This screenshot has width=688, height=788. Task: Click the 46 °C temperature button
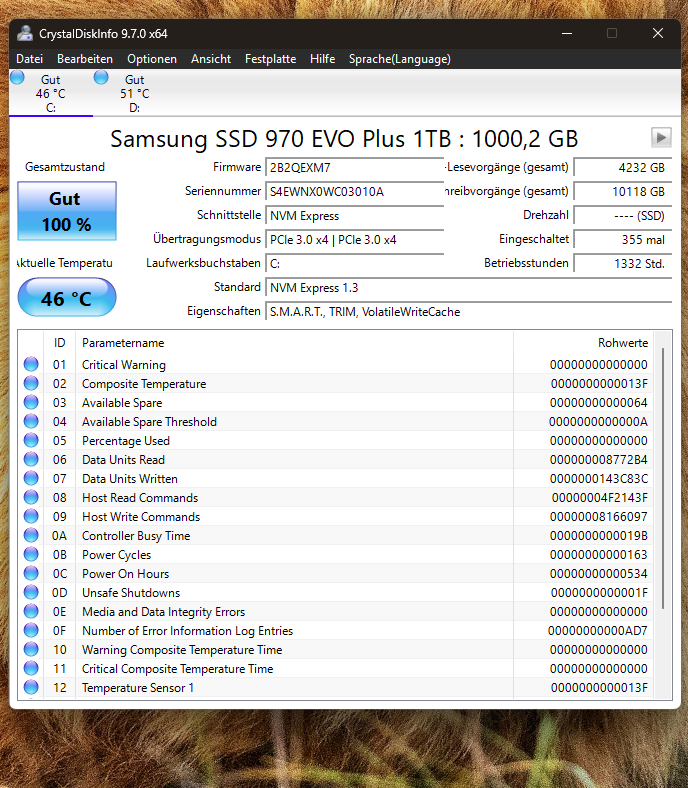pyautogui.click(x=67, y=298)
